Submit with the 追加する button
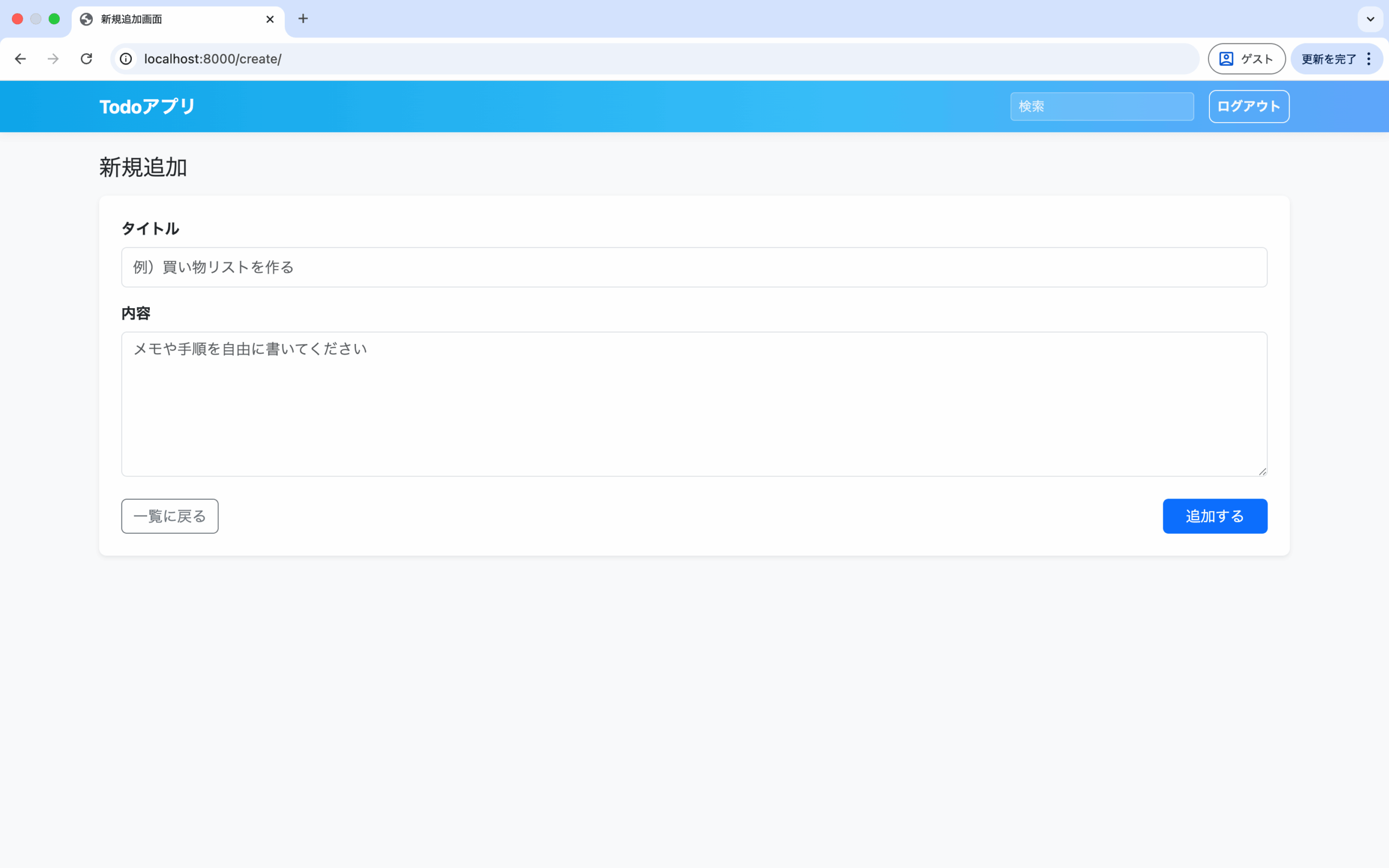The width and height of the screenshot is (1389, 868). pyautogui.click(x=1214, y=516)
